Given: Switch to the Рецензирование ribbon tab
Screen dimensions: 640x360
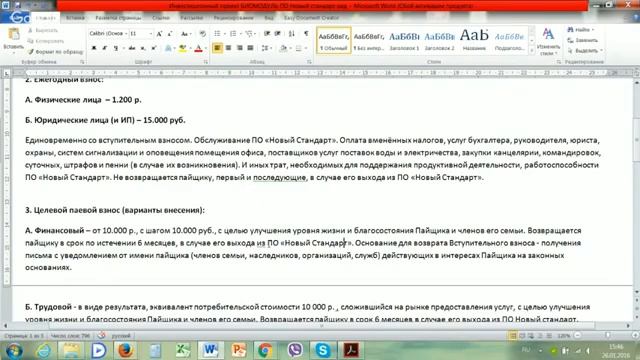Looking at the screenshot, I should (233, 18).
